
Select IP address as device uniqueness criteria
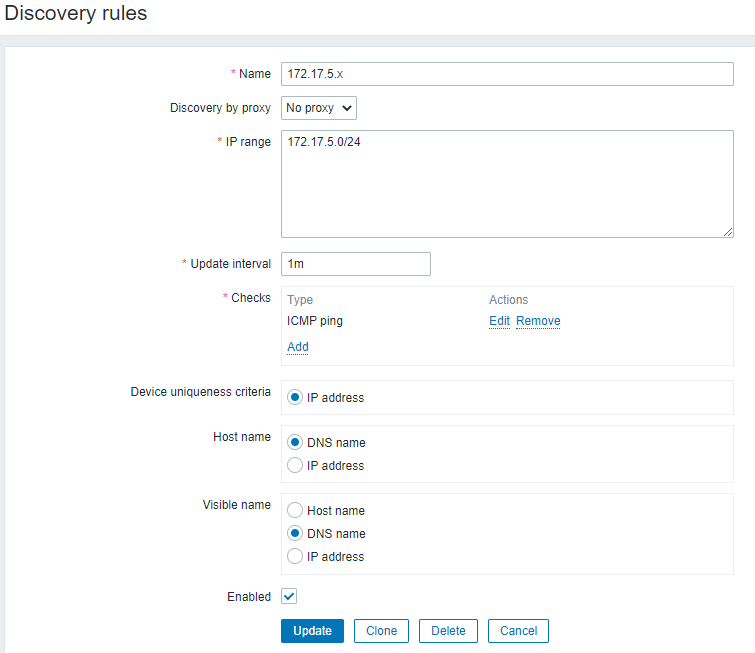[x=295, y=397]
